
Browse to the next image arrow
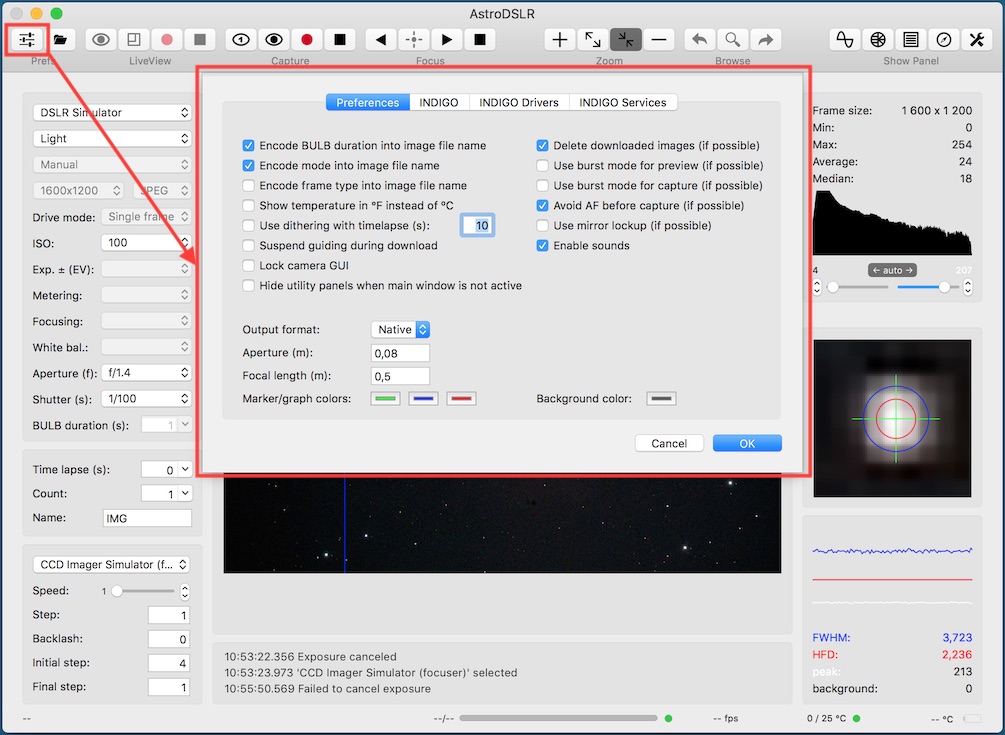tap(766, 40)
